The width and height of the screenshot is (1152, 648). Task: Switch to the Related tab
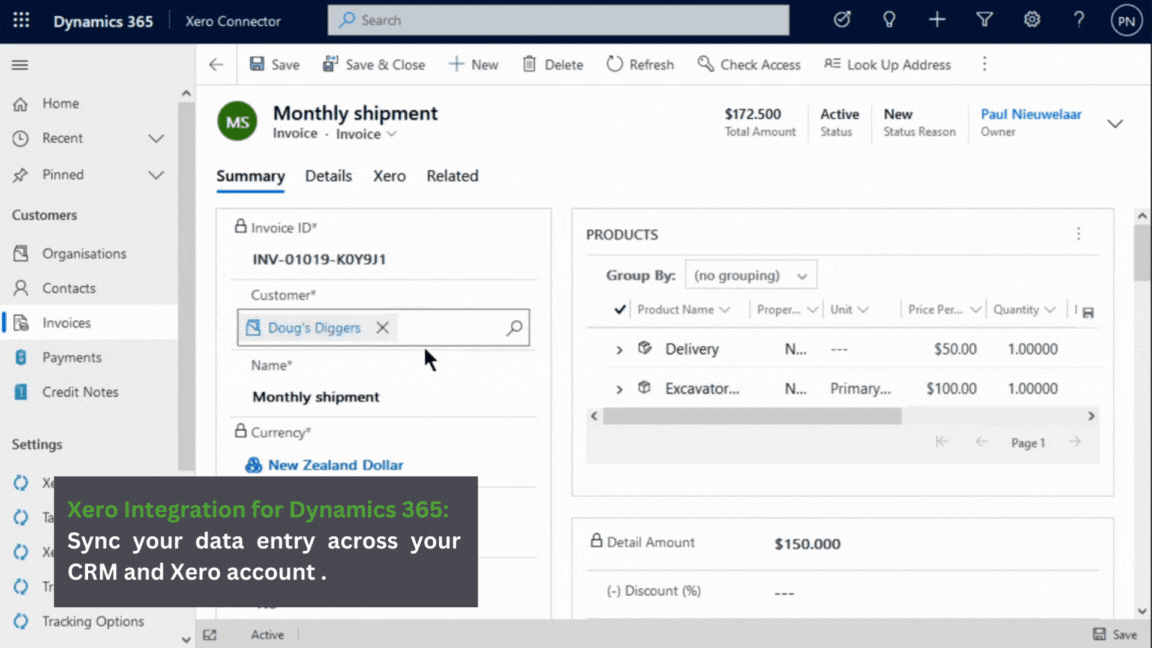click(453, 176)
